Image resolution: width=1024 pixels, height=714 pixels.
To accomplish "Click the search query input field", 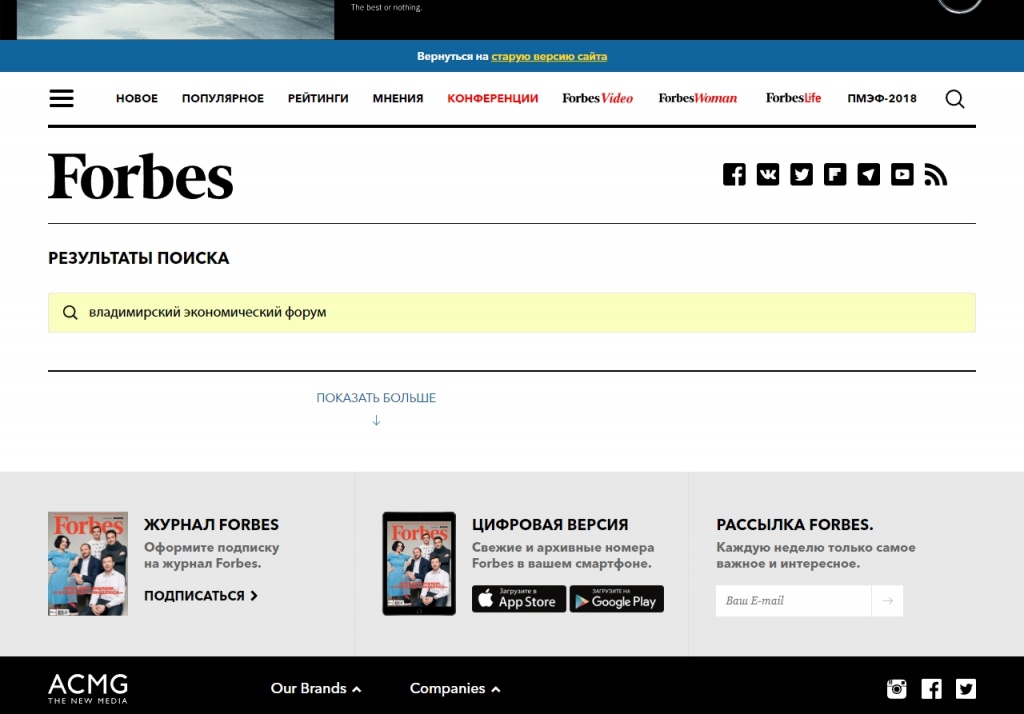I will [512, 312].
